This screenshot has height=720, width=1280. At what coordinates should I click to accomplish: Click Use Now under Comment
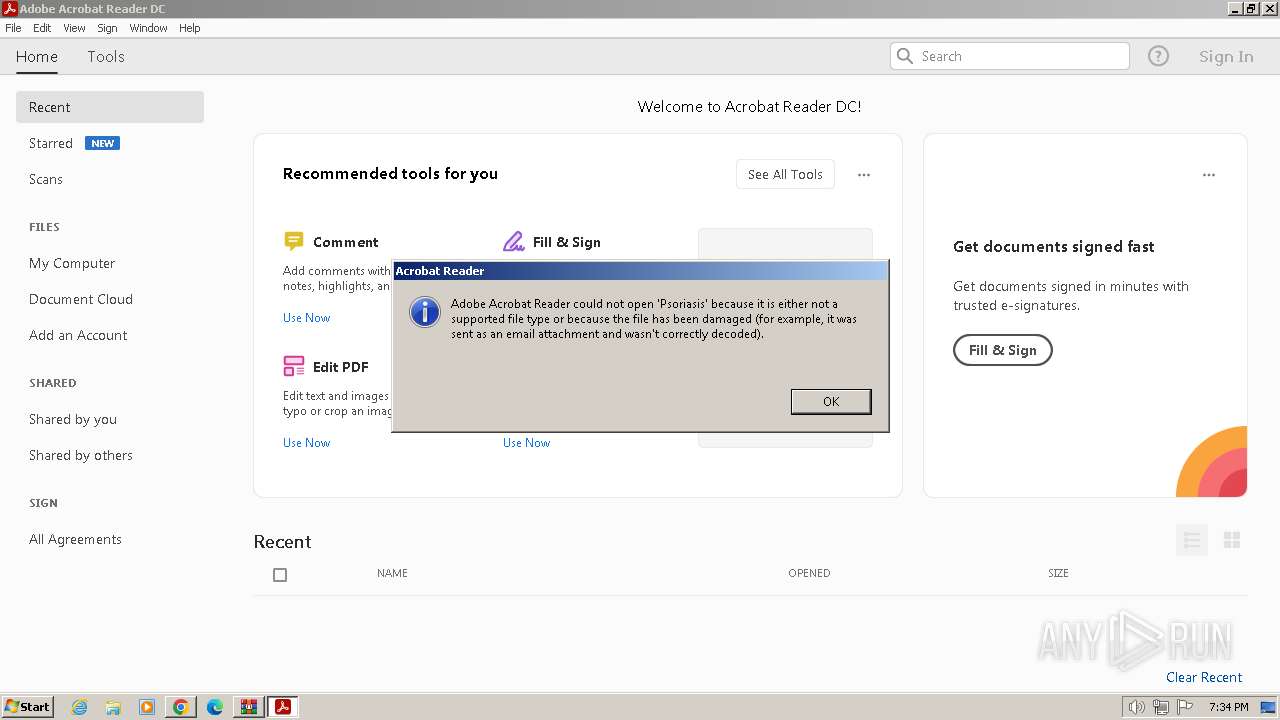click(306, 318)
